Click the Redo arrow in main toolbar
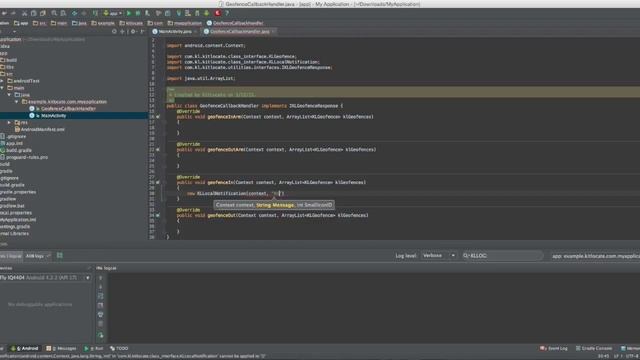 point(13,13)
